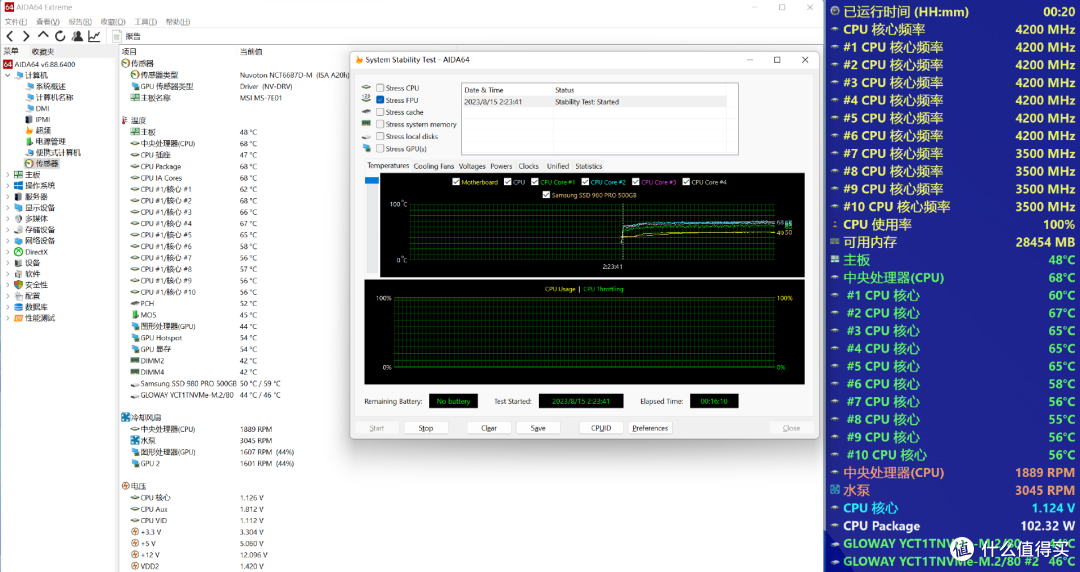1080x572 pixels.
Task: Switch to the Cooling Fans tab
Action: coord(434,166)
